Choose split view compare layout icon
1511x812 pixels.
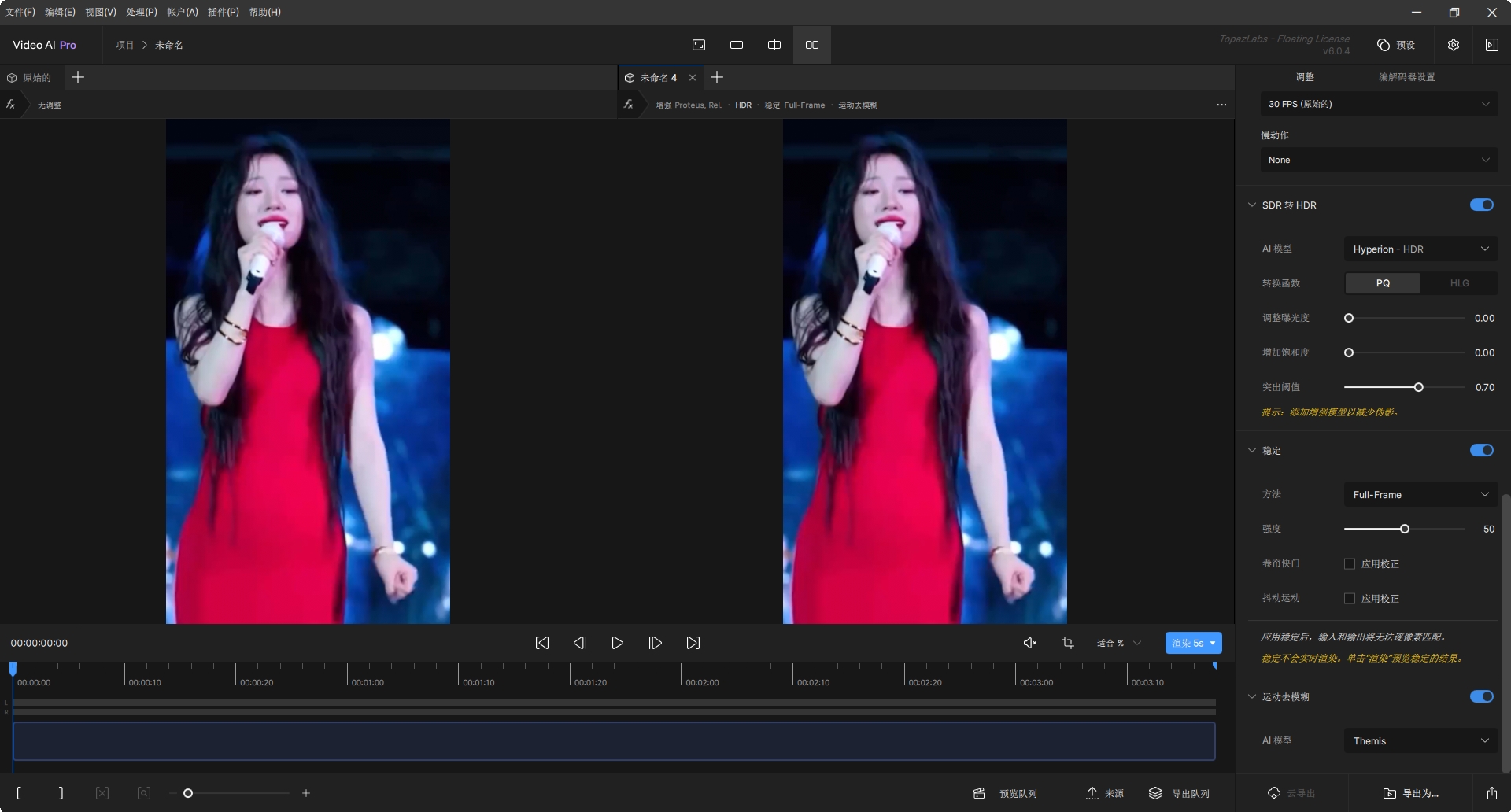tap(774, 45)
